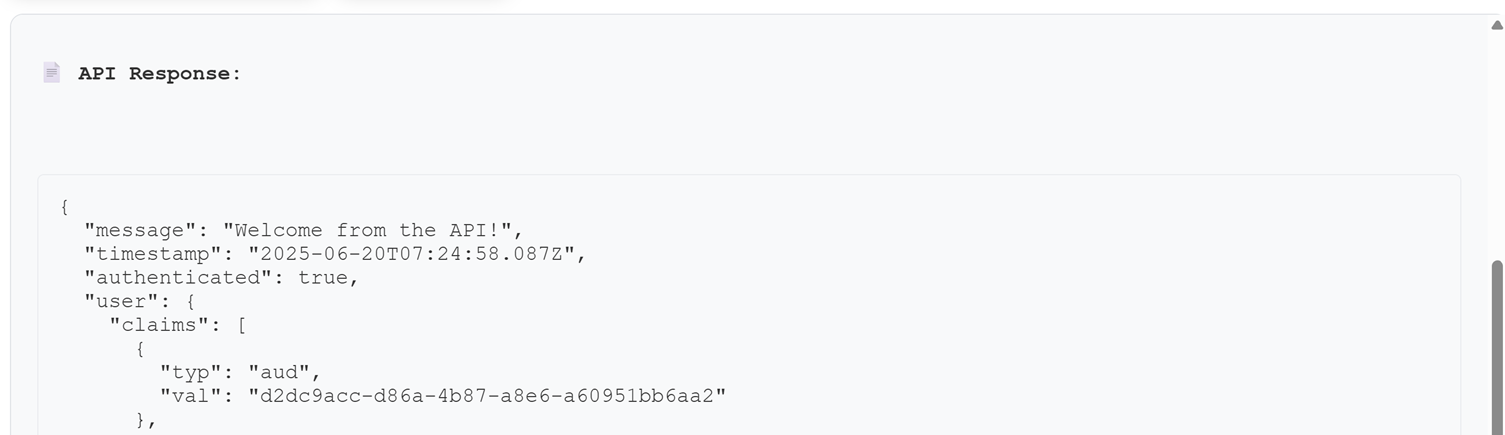
Task: Click the top opening curly brace of JSON
Action: [65, 207]
